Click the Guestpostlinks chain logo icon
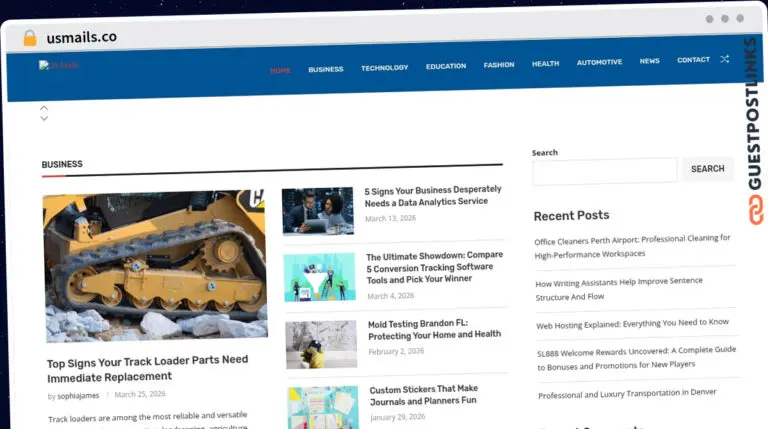This screenshot has width=768, height=429. (756, 210)
